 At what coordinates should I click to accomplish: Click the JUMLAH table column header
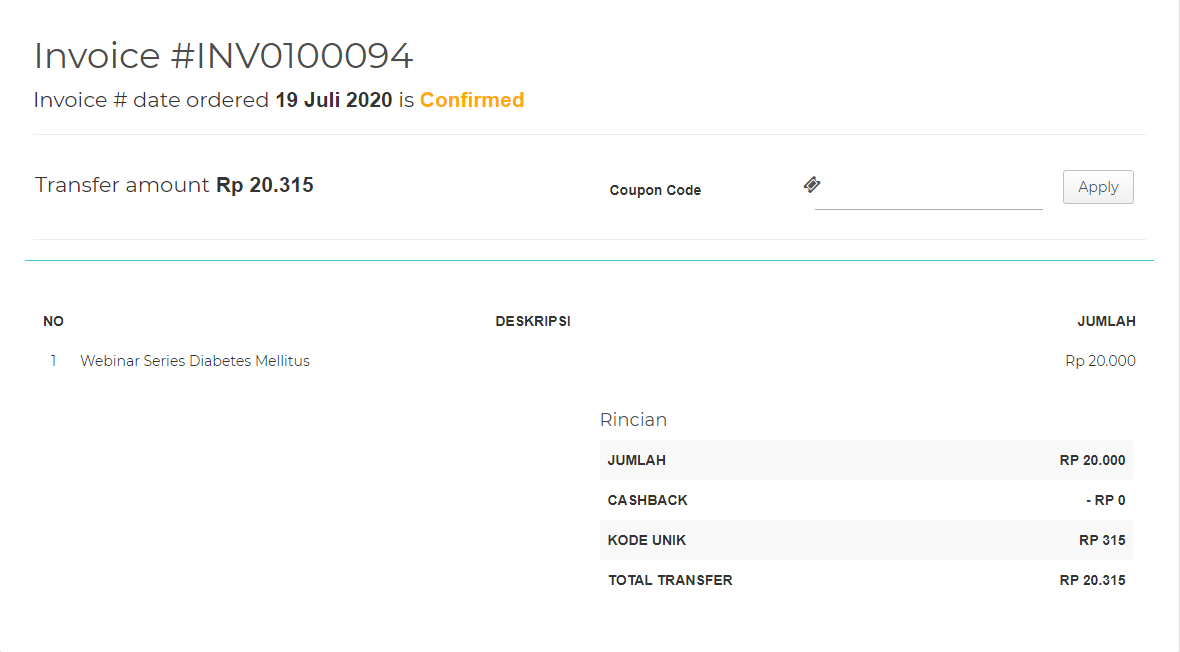click(x=1106, y=321)
